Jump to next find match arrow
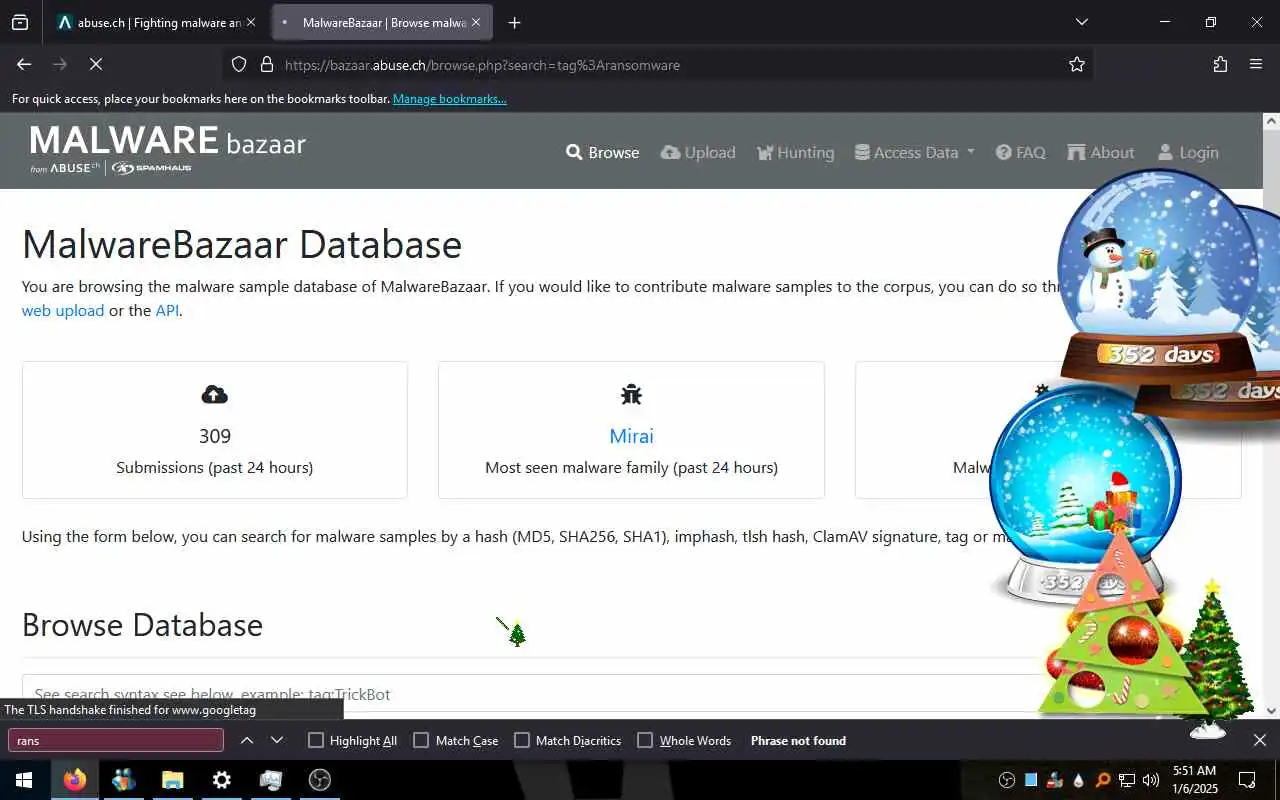Screen dimensions: 1280x800 277,740
